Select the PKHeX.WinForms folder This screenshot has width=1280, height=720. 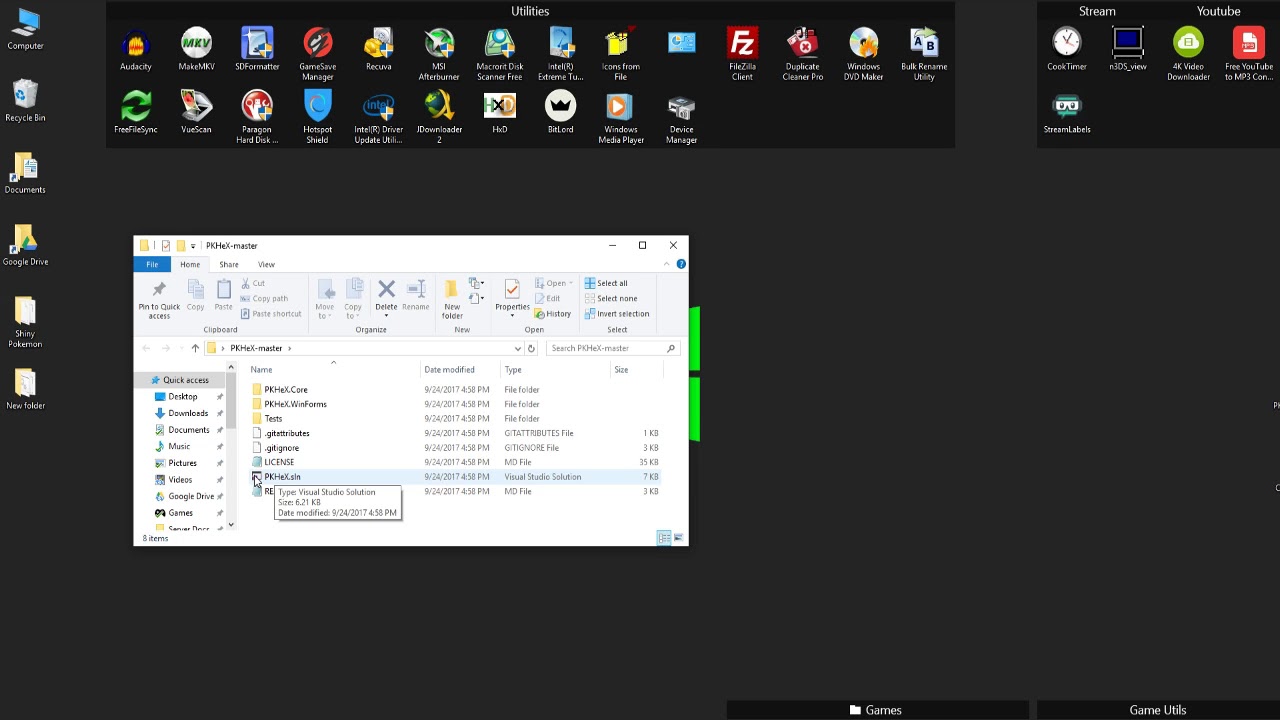click(295, 404)
